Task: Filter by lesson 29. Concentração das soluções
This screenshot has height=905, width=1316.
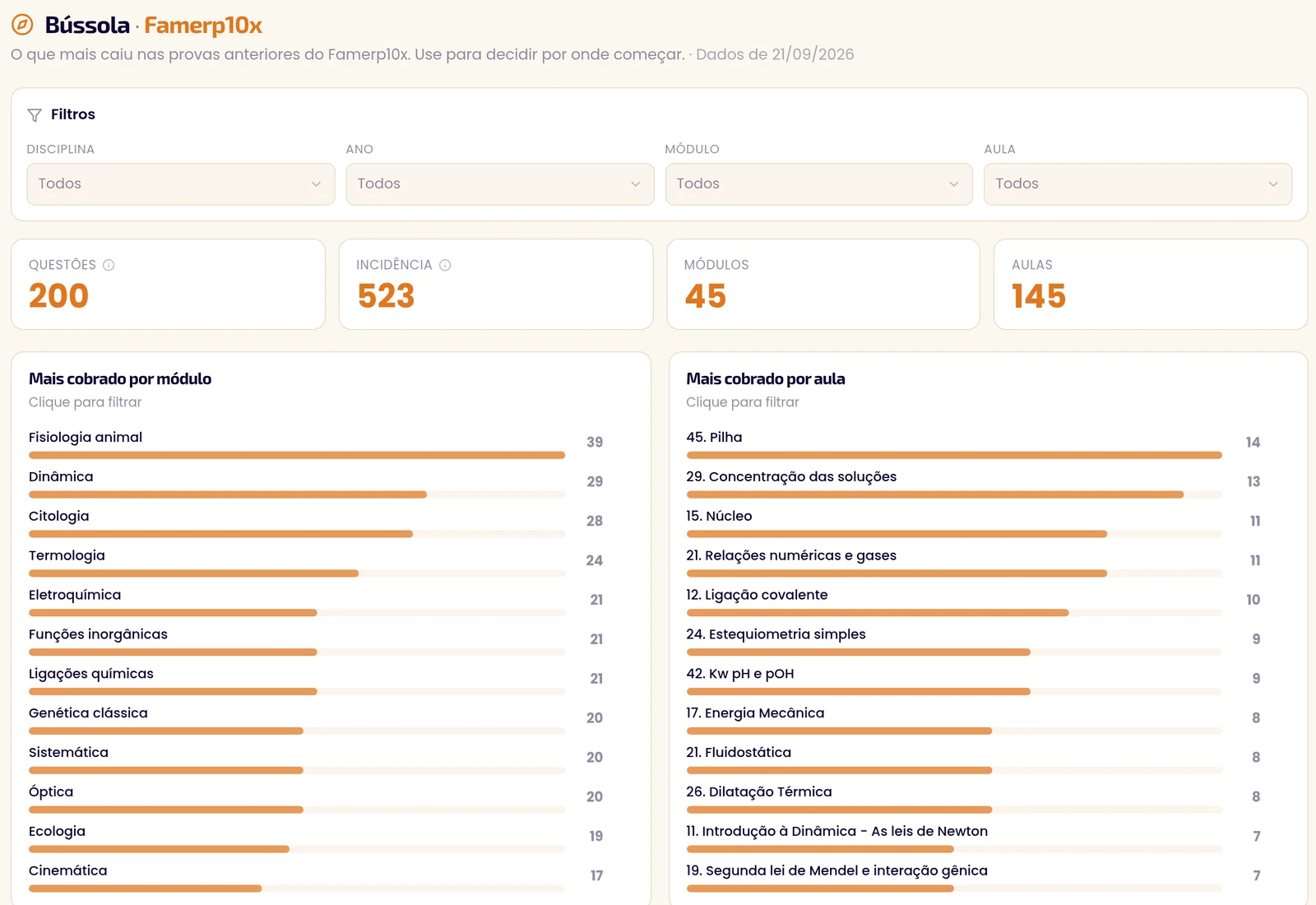Action: pyautogui.click(x=973, y=483)
